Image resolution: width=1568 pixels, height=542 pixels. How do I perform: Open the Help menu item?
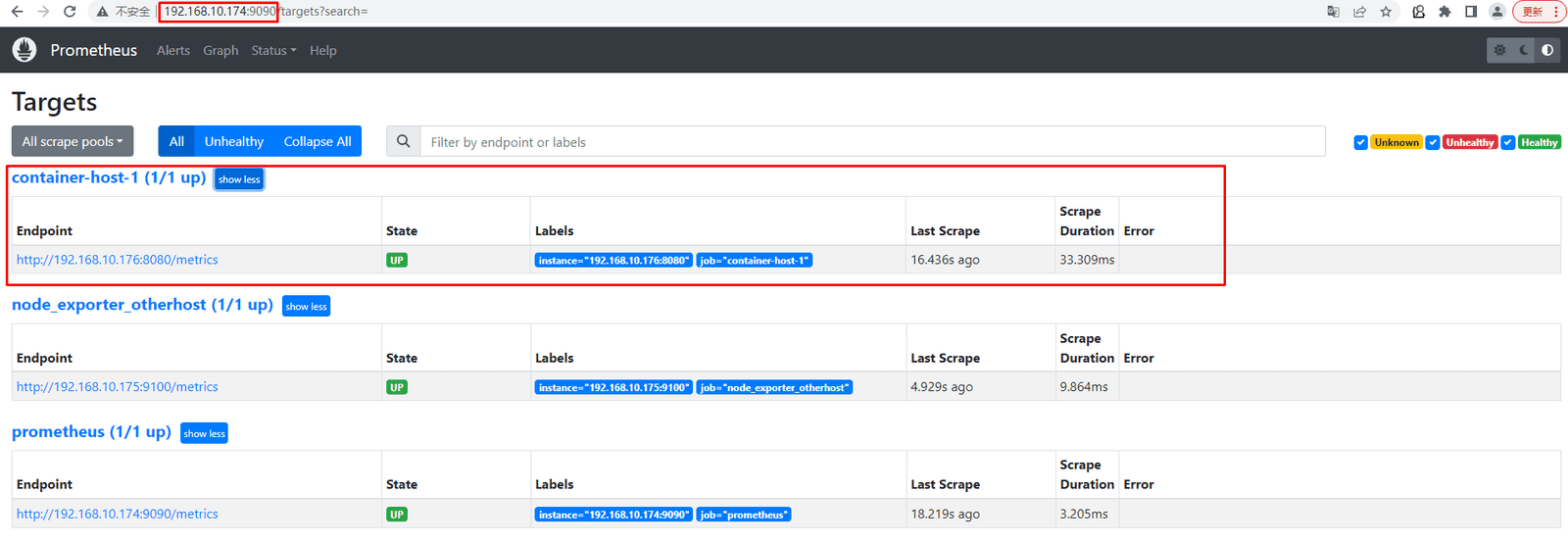pos(323,50)
